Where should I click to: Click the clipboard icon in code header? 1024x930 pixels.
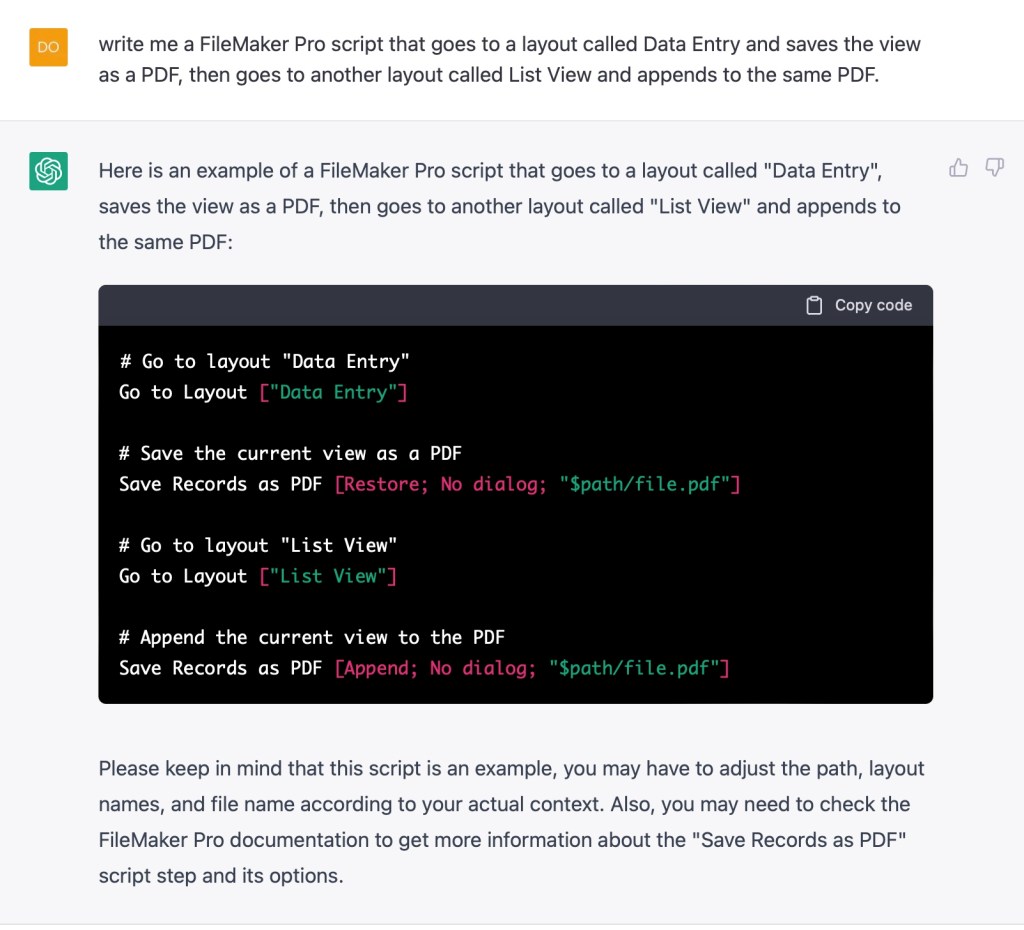tap(815, 306)
